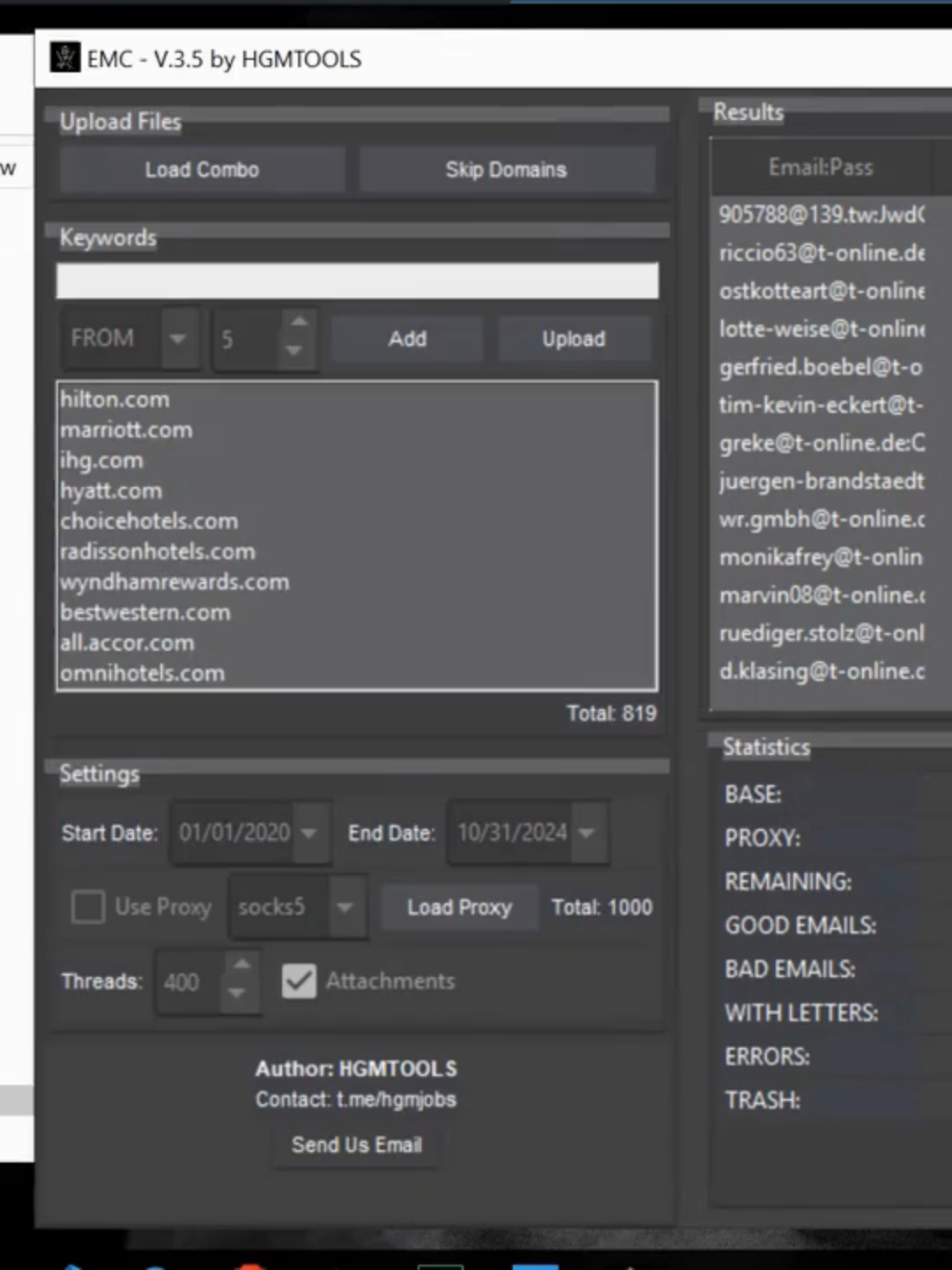Open the t.me/hgmjobs contact link

click(397, 1100)
